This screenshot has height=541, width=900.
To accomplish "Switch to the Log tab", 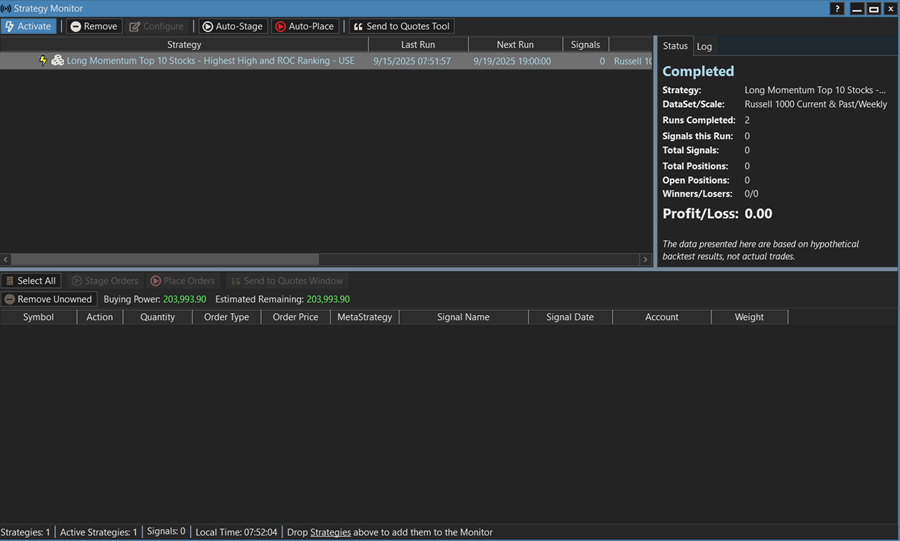I will (704, 46).
